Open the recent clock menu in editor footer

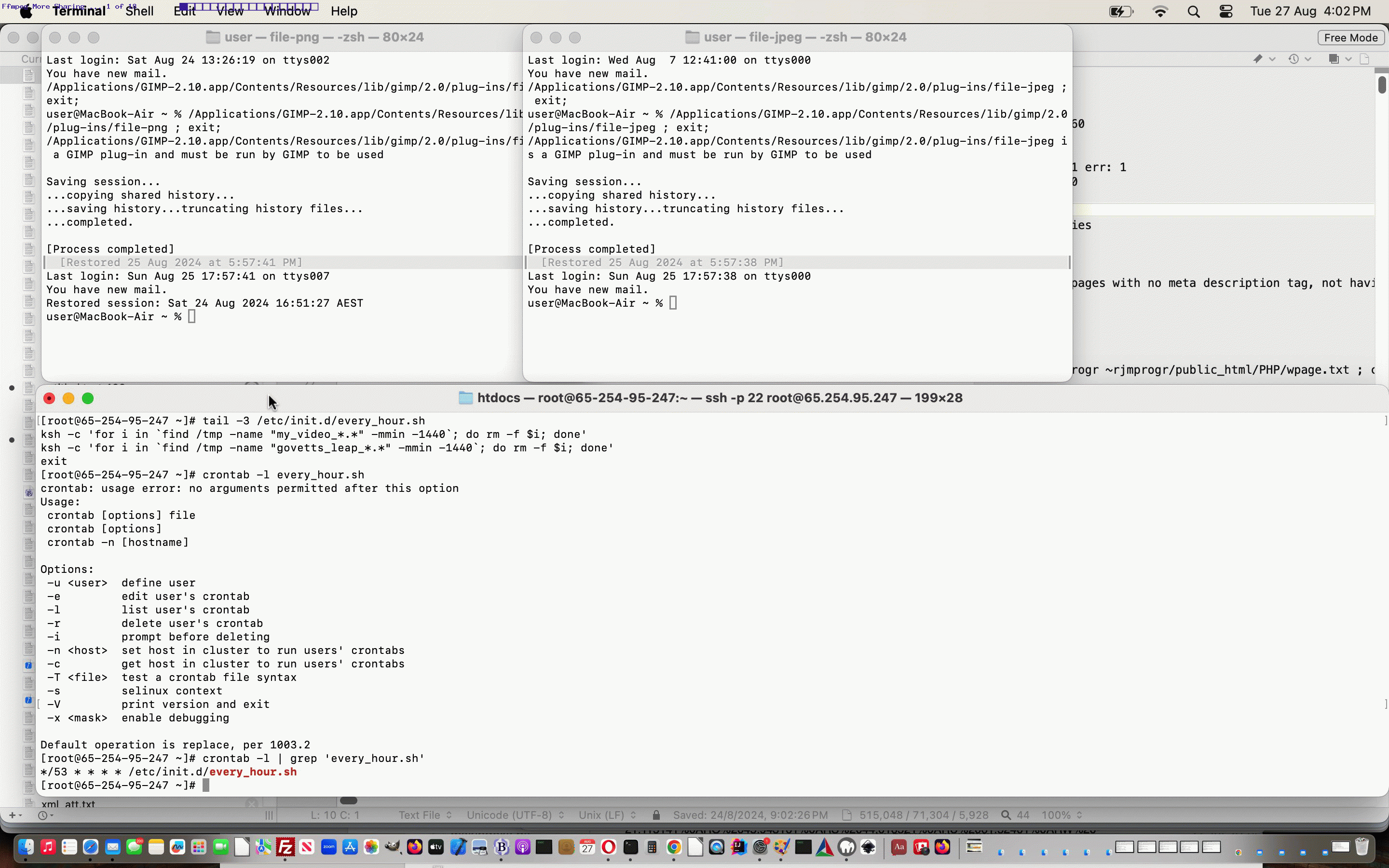(x=45, y=815)
